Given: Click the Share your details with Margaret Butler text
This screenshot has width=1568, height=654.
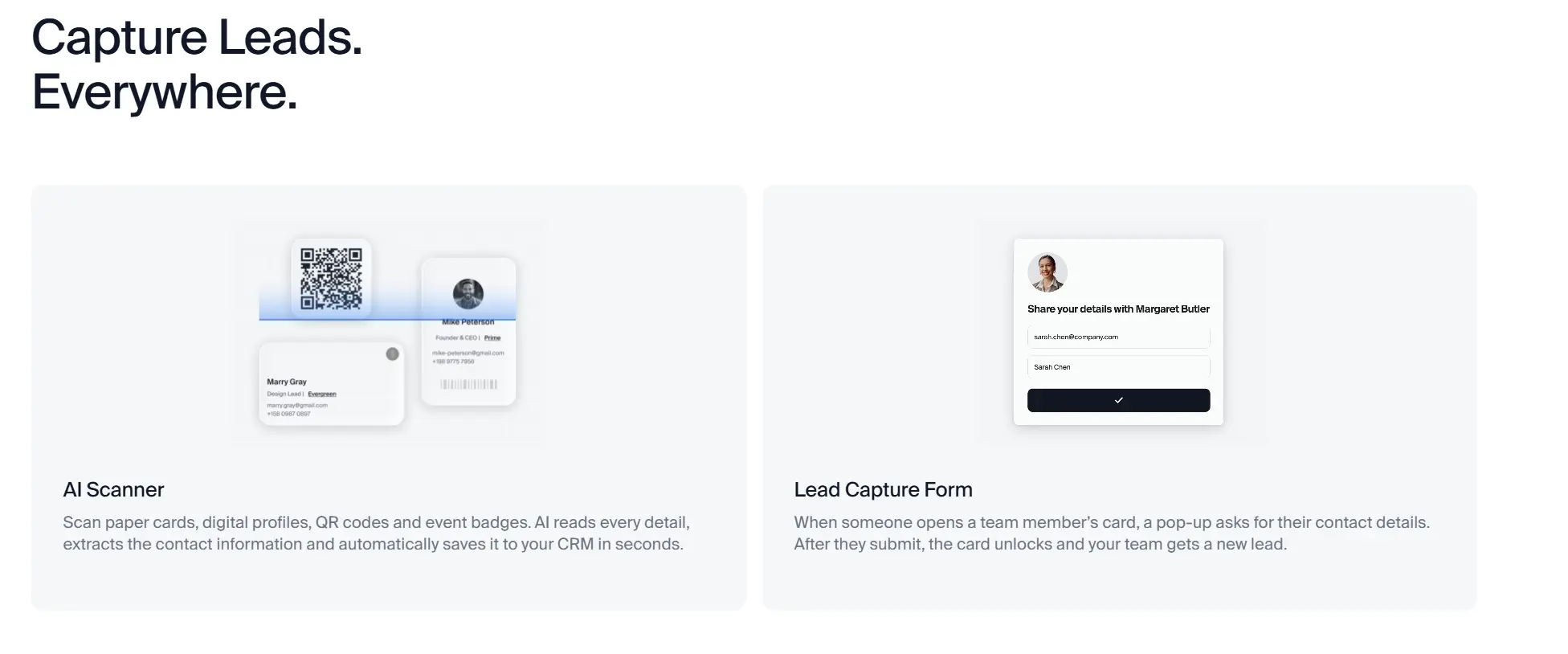Looking at the screenshot, I should click(x=1118, y=309).
